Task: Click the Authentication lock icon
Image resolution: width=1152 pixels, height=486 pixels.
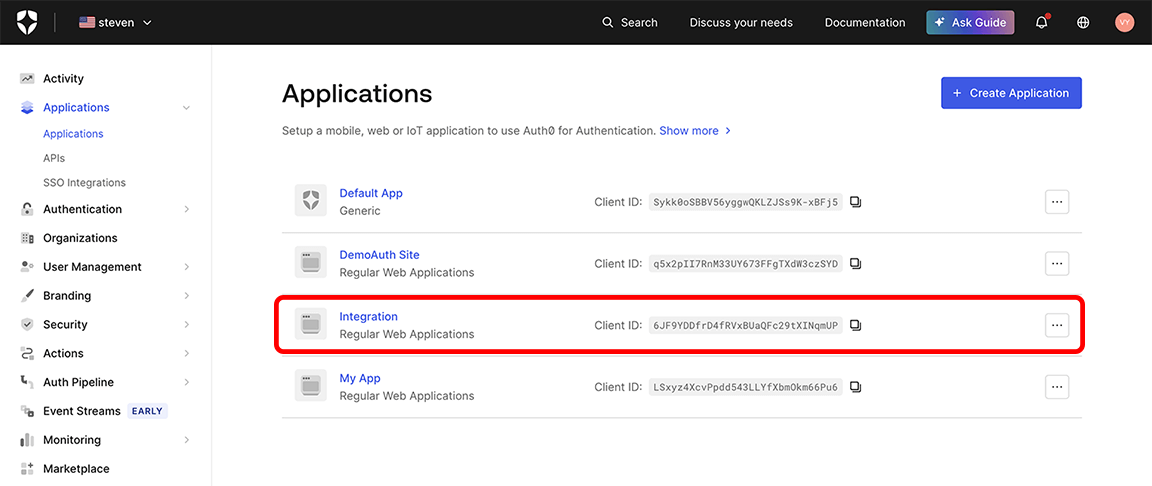Action: tap(27, 209)
